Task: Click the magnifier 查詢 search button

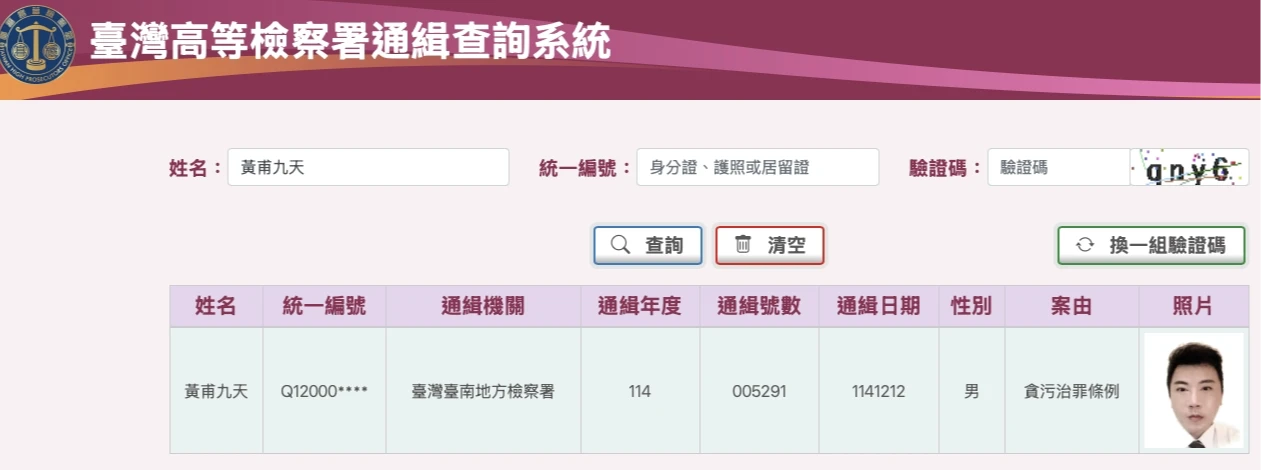Action: tap(648, 245)
